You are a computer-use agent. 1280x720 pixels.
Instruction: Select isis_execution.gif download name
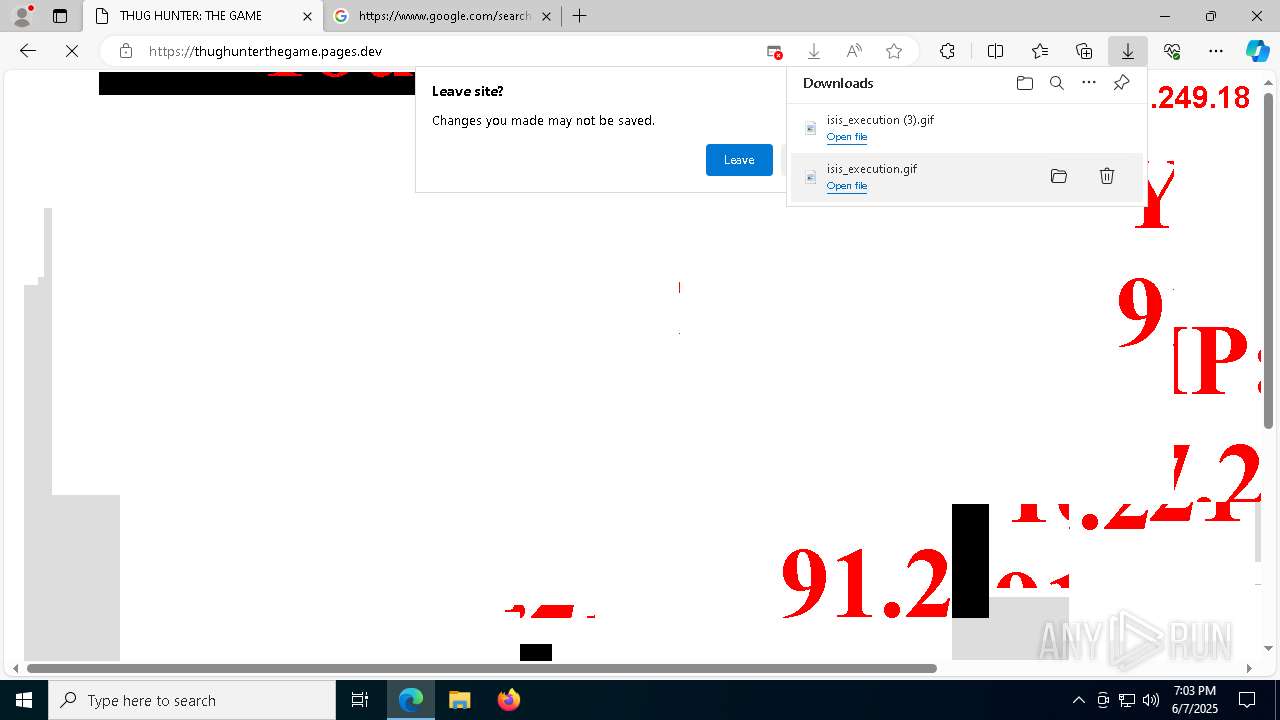click(x=872, y=169)
